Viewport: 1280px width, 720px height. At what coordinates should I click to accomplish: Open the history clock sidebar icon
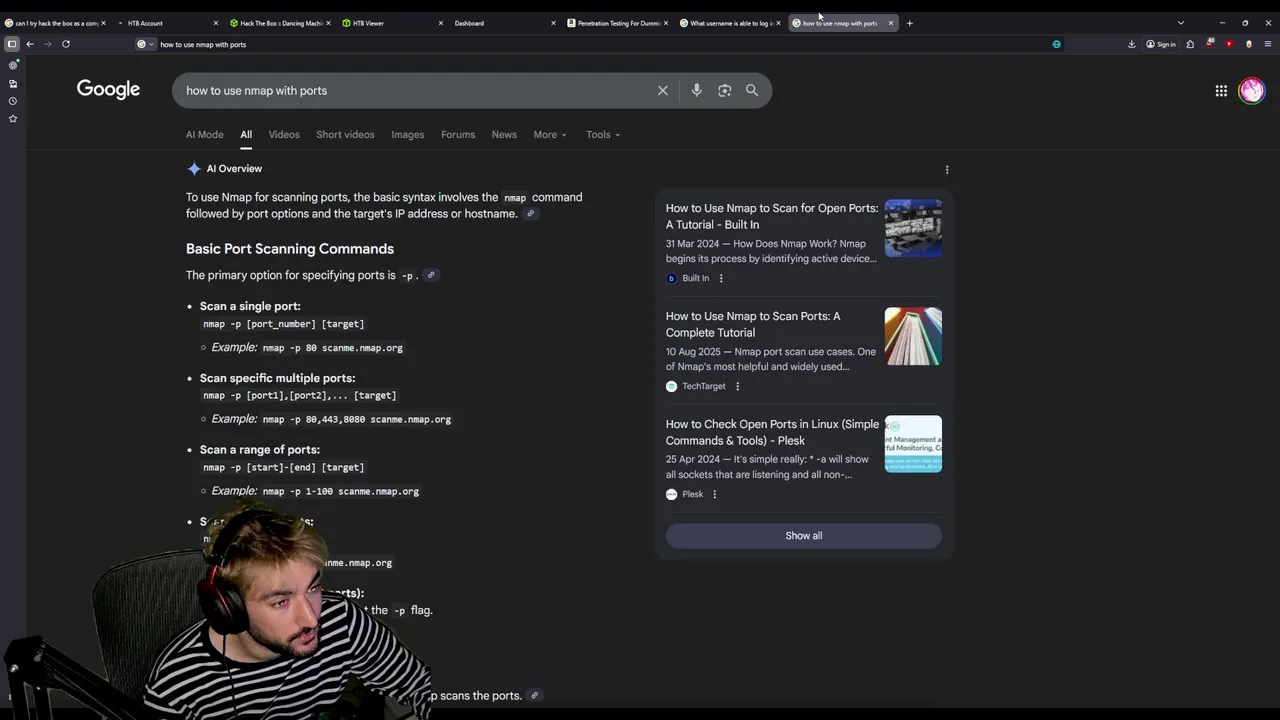[x=13, y=101]
